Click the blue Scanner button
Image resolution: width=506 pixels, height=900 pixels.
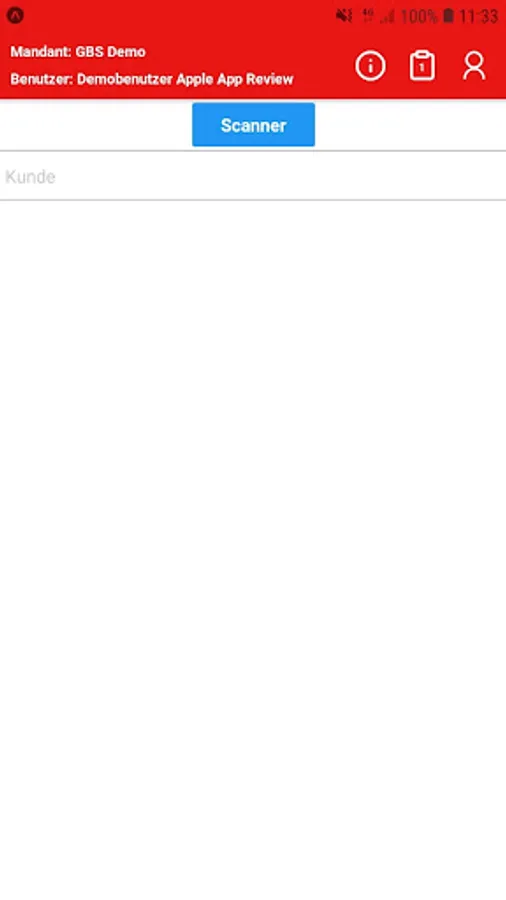(254, 125)
